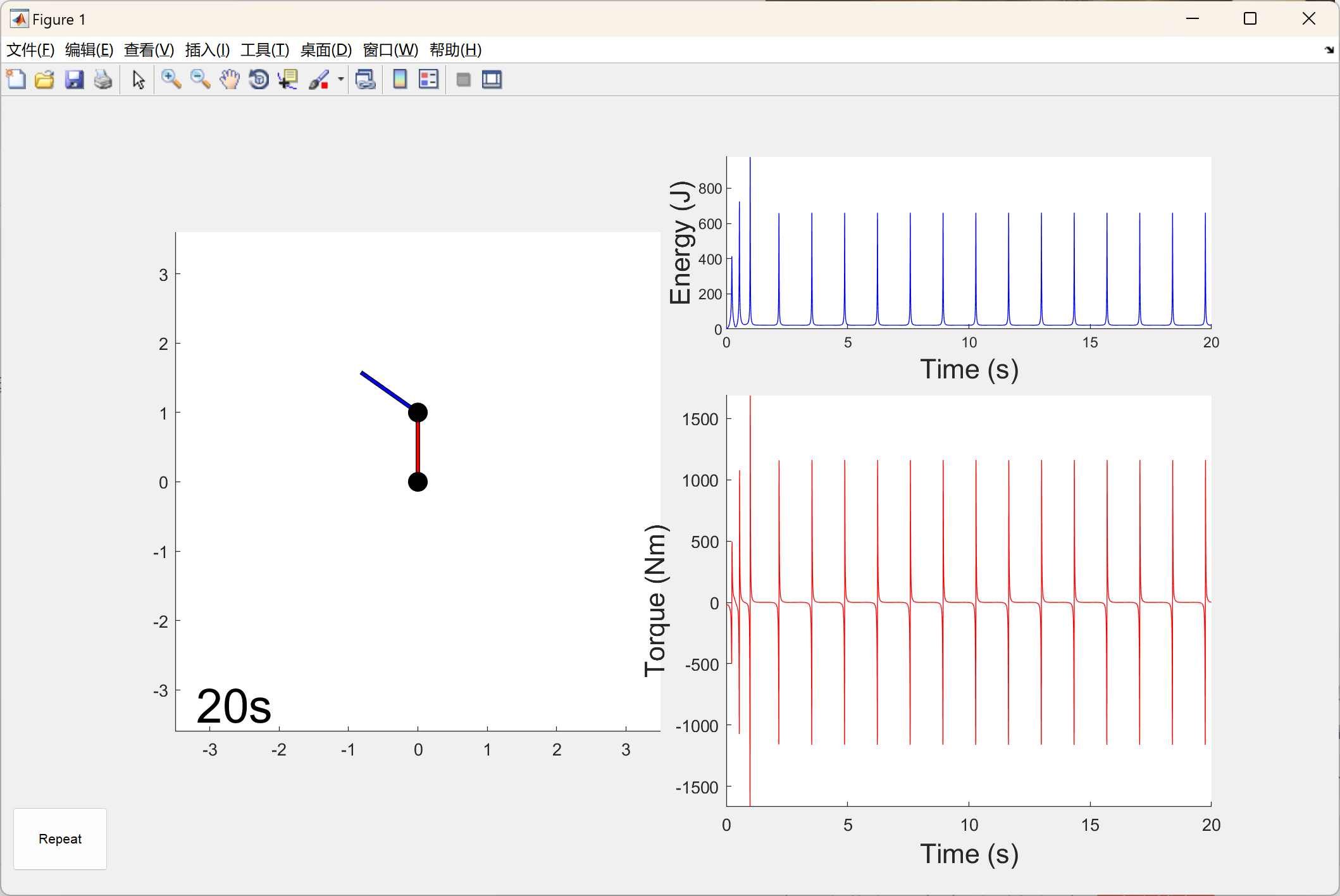
Task: Toggle the Insert Colorbar button
Action: (400, 80)
